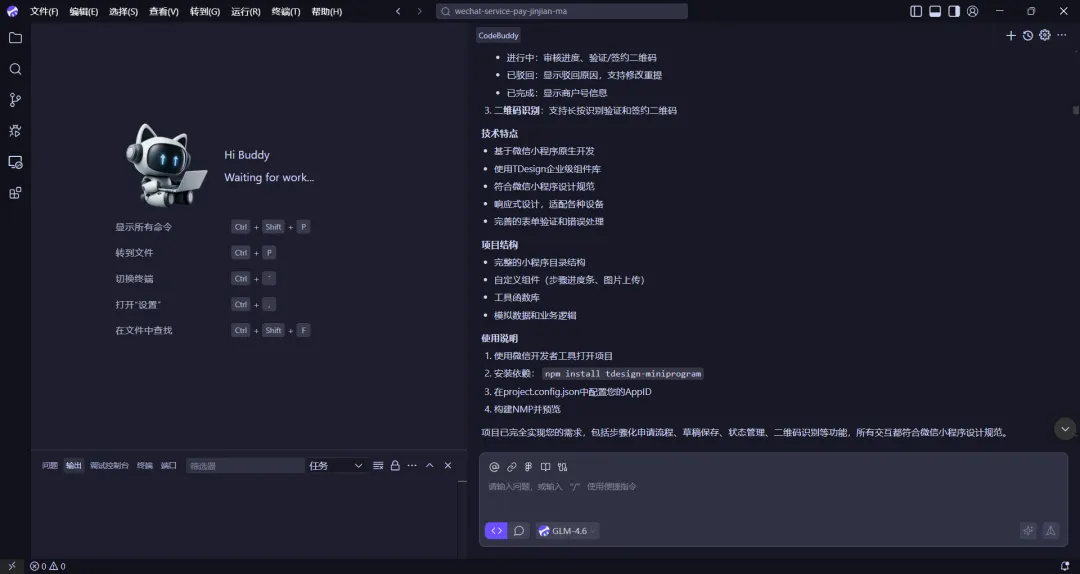This screenshot has width=1080, height=574.
Task: Open the 任务 output channel dropdown
Action: (335, 466)
